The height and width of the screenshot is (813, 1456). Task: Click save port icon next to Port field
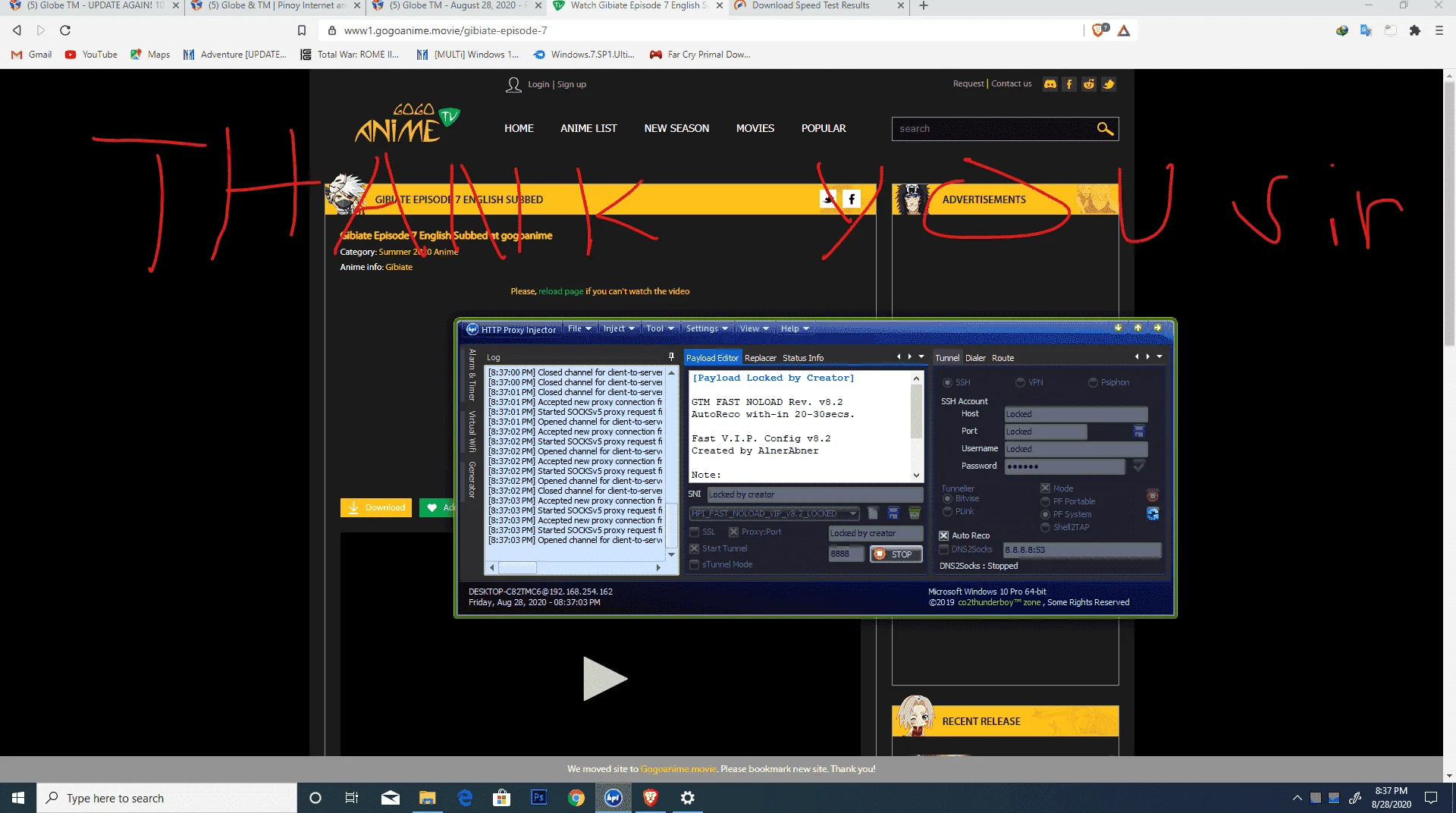click(x=1138, y=432)
